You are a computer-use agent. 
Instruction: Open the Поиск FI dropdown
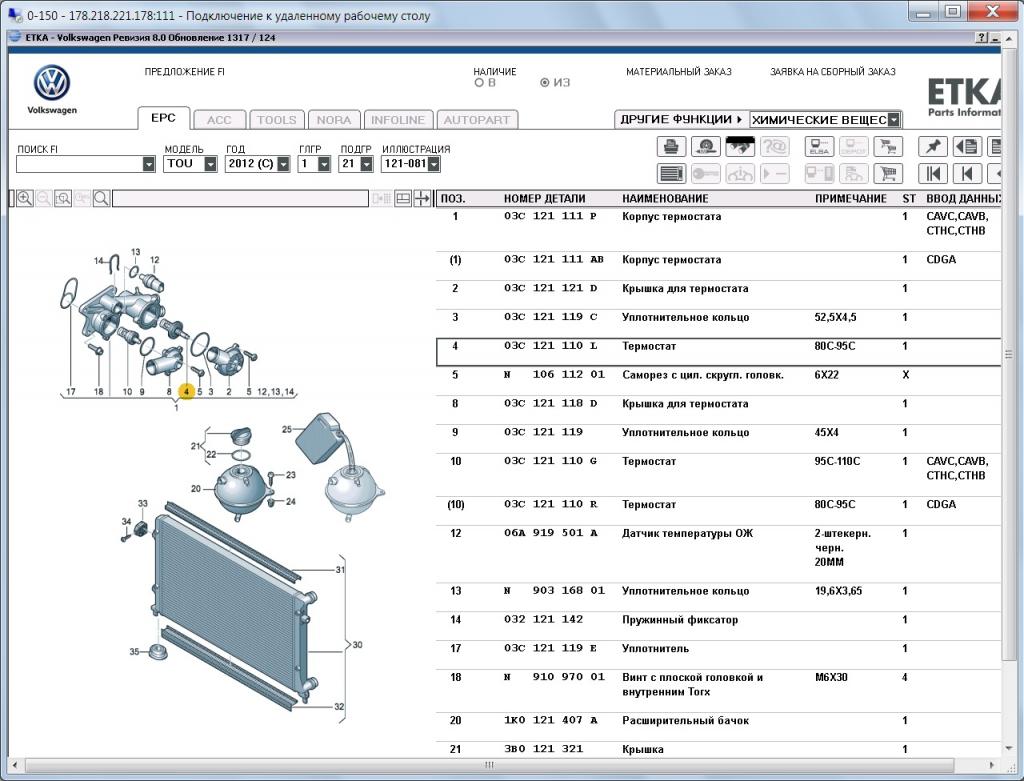149,164
